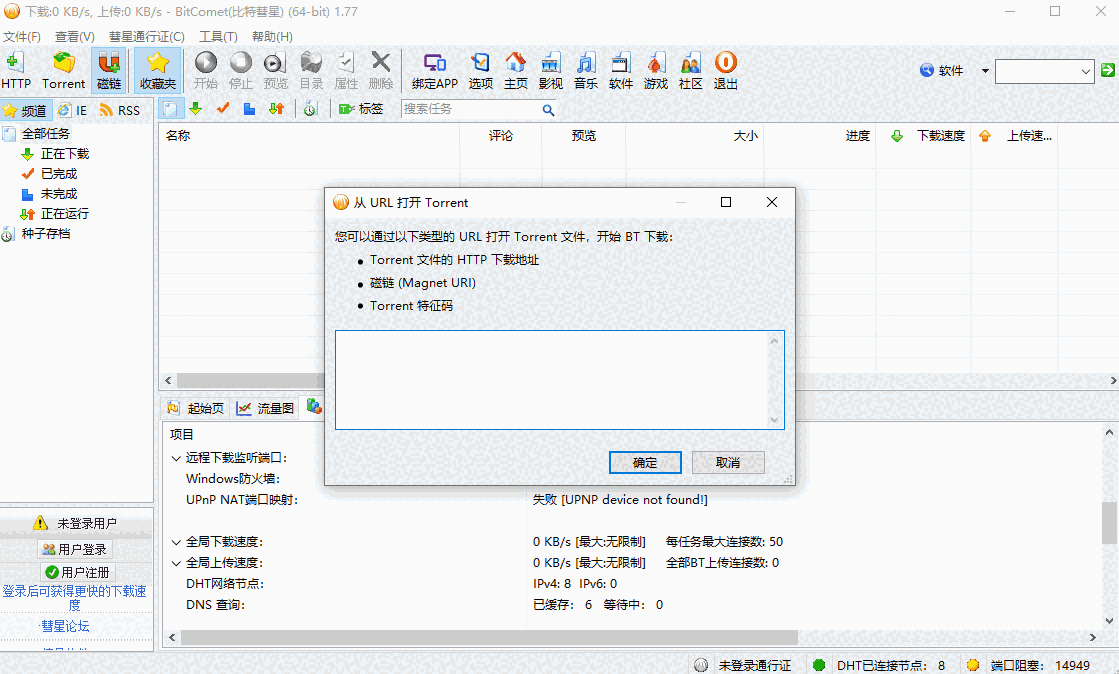Open the 文件(F) menu
The image size is (1119, 674).
[21, 36]
